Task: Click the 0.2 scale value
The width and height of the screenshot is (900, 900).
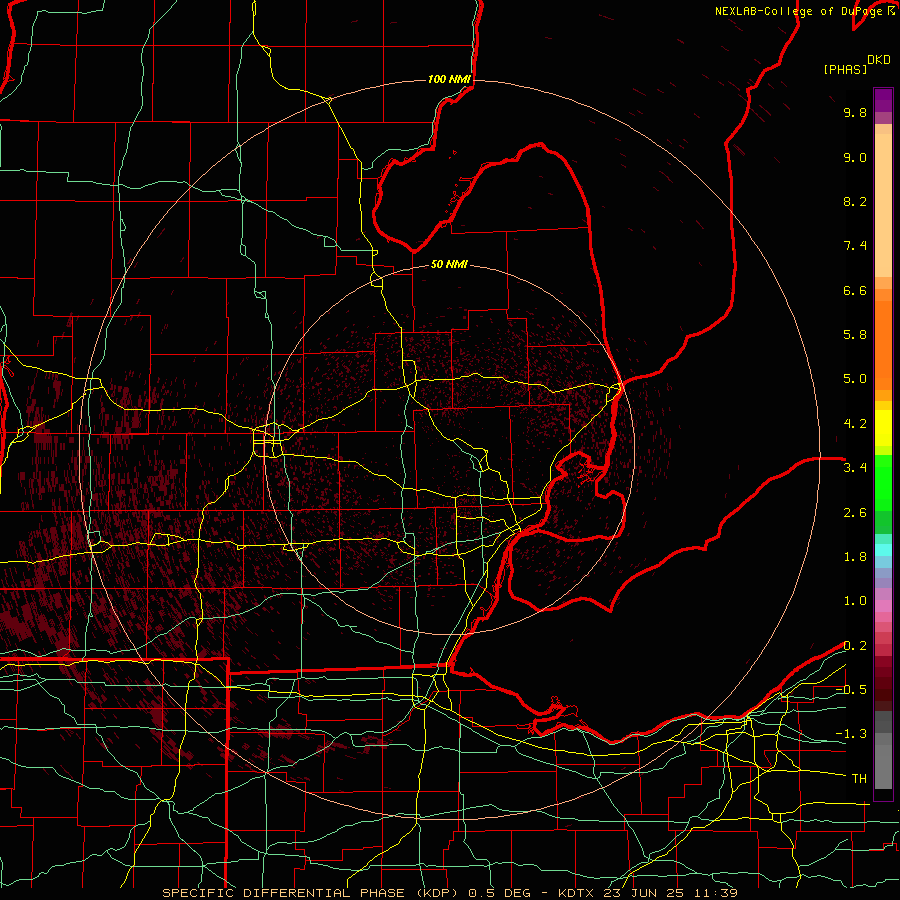Action: pos(855,646)
